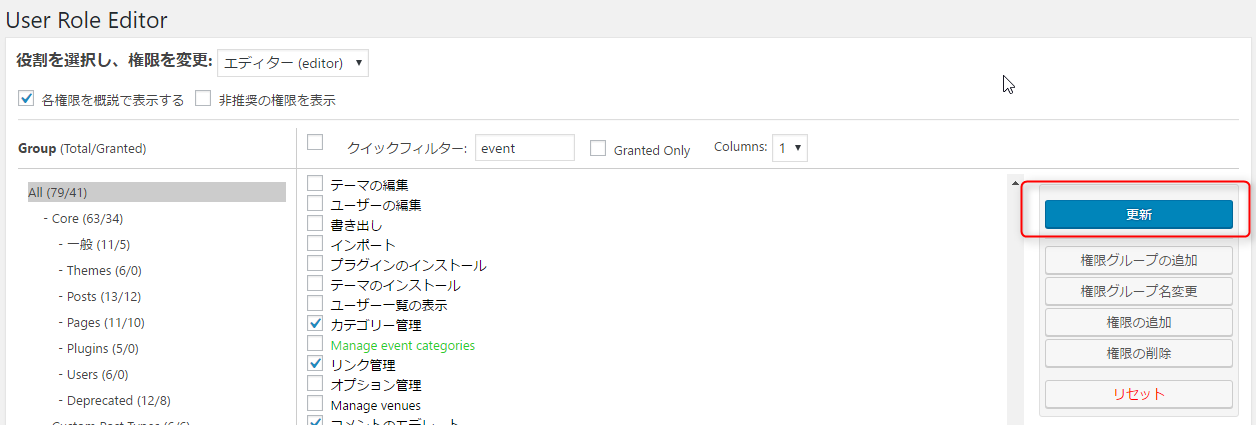Select the Core (63/34) group
Image resolution: width=1256 pixels, height=425 pixels.
click(87, 219)
